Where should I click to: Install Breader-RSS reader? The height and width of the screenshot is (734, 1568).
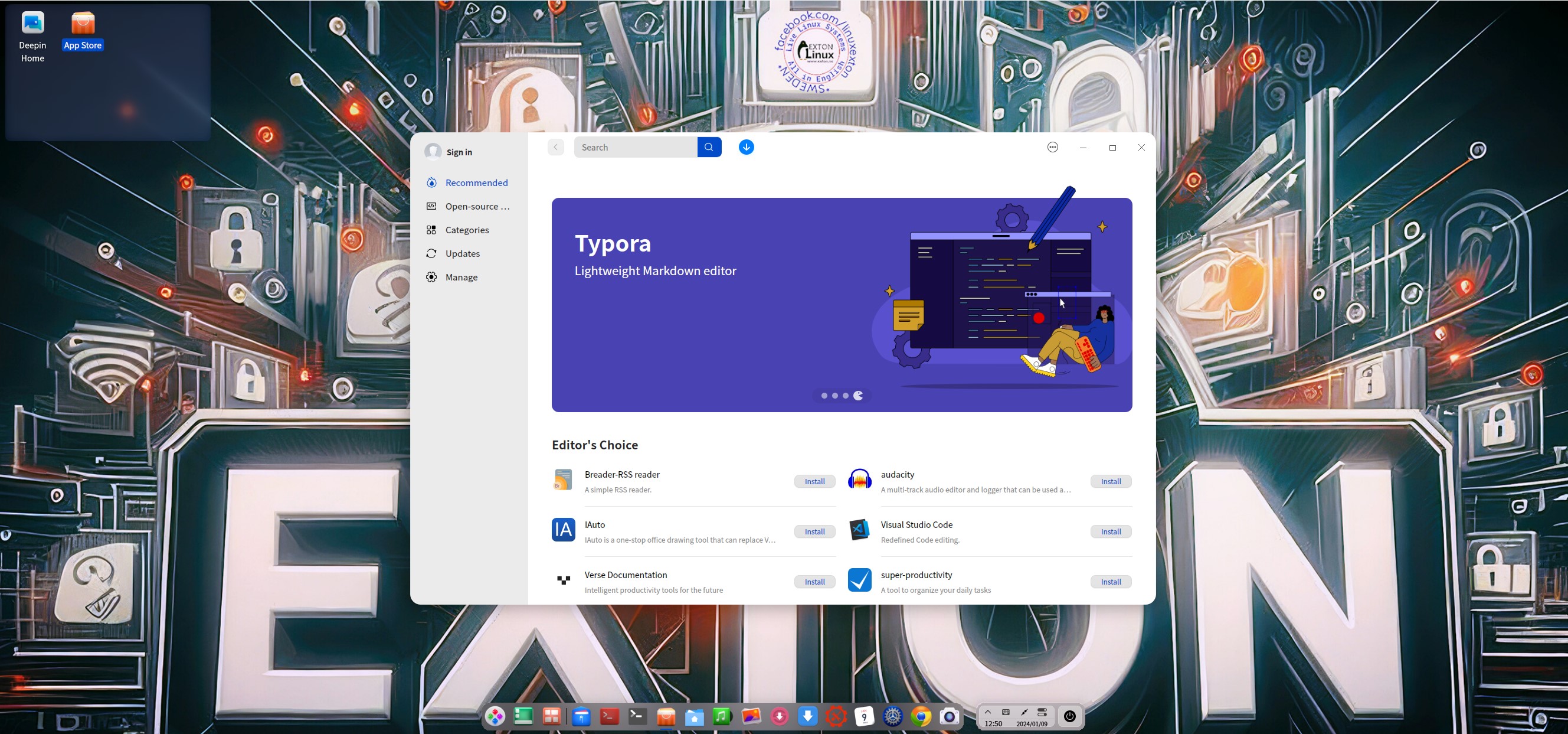[x=814, y=481]
